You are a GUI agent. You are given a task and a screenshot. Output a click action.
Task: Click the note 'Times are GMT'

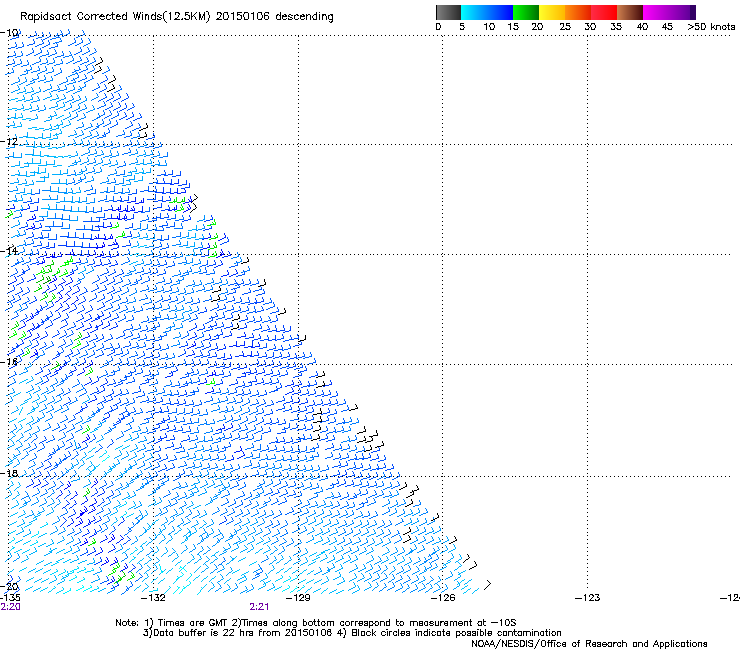192,623
